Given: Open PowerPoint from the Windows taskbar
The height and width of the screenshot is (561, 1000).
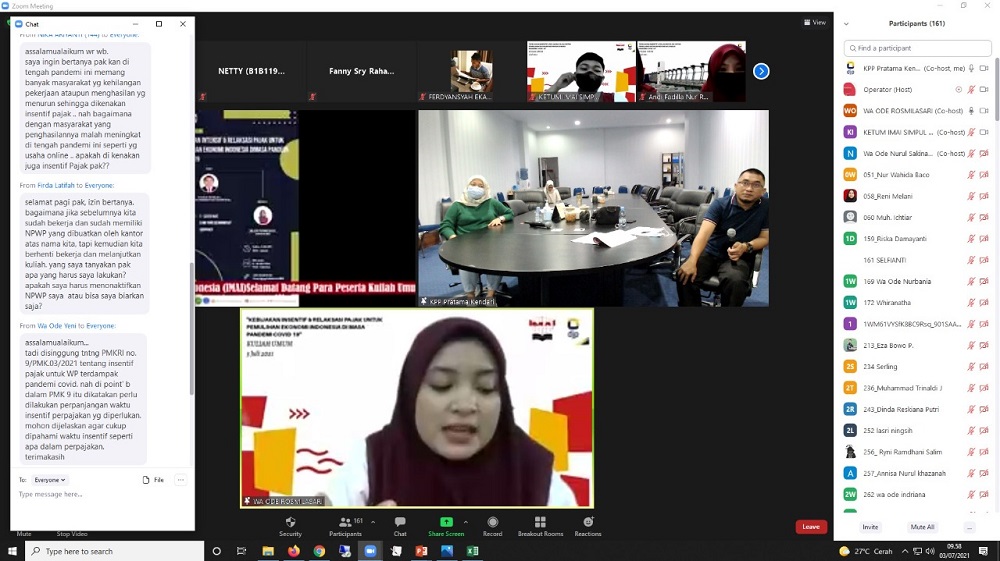Looking at the screenshot, I should pos(421,551).
